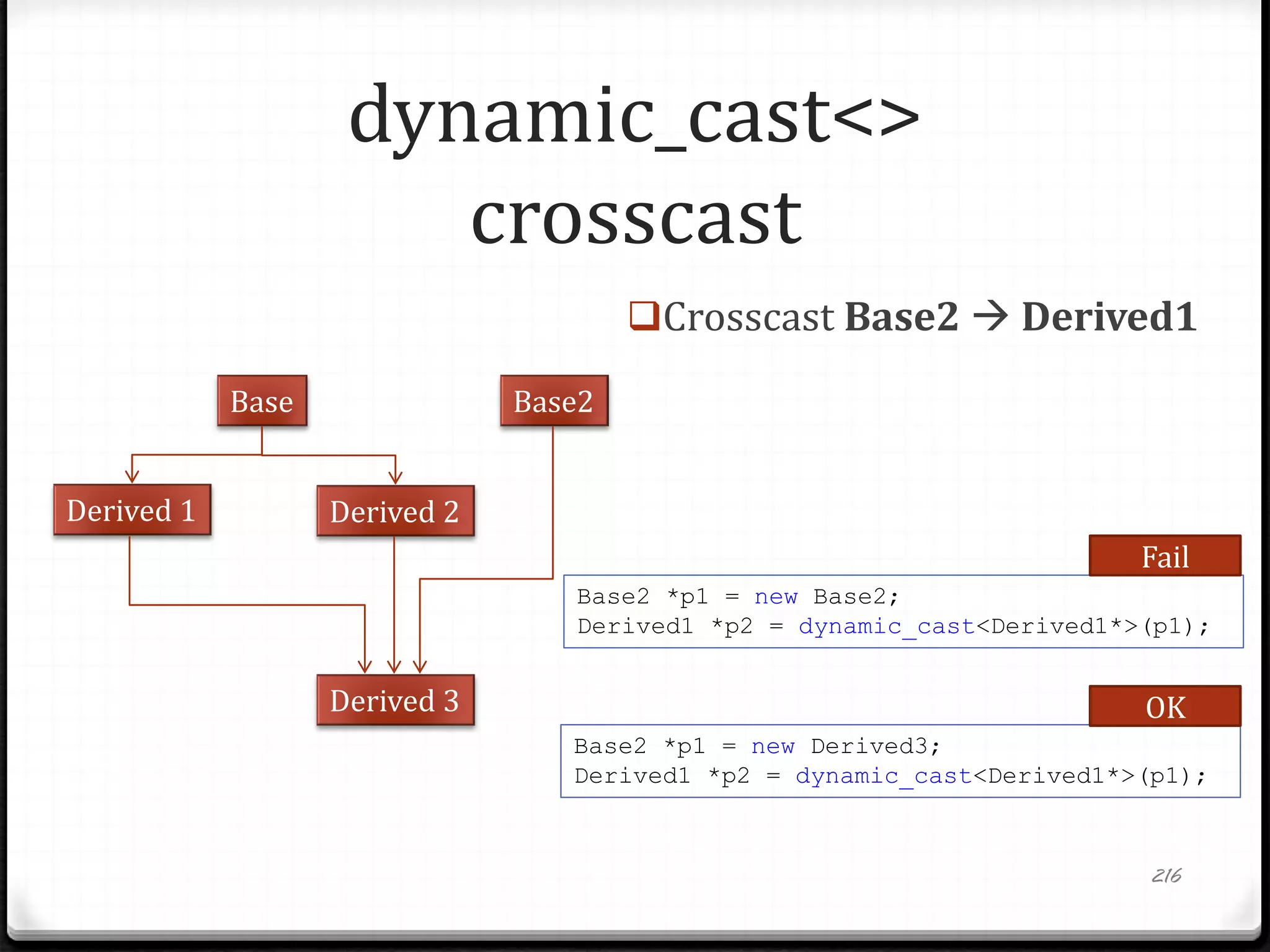
Task: Select the Crosscast Base2 → Derived1 bullet text
Action: click(930, 317)
